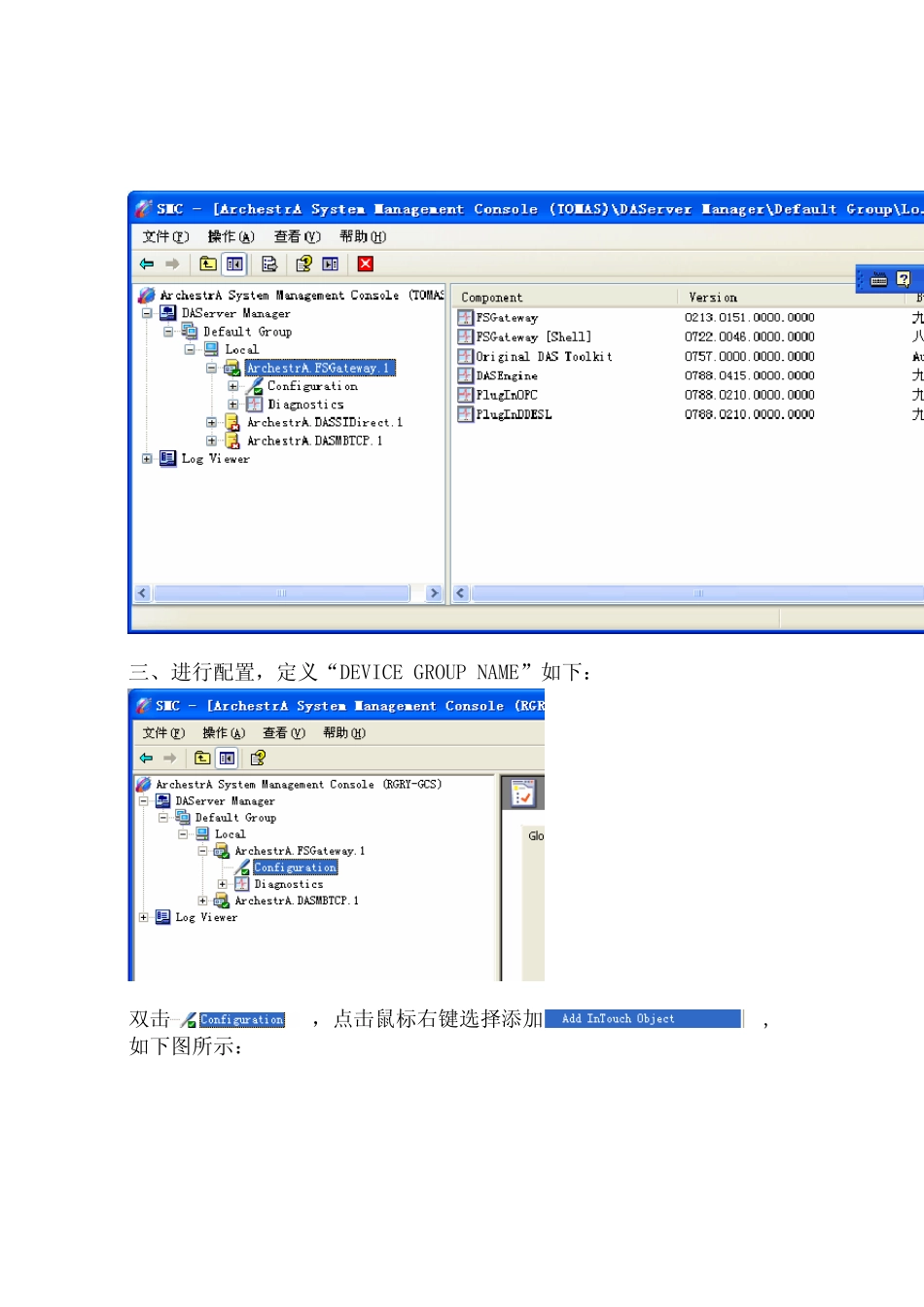Click Diagnostics icon in RGRY-GCS console tree
Screen dimensions: 924x1307
pyautogui.click(x=242, y=884)
